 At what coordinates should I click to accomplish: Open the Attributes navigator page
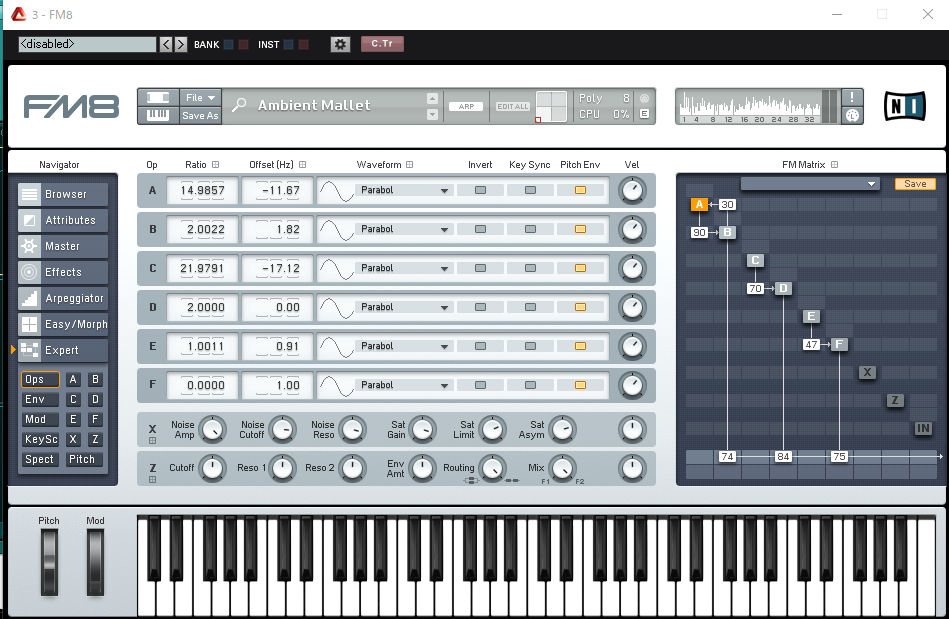tap(63, 220)
